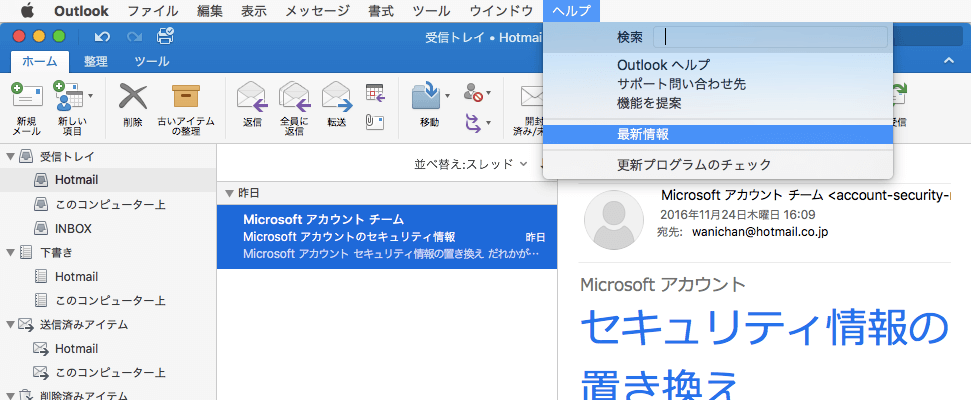Viewport: 971px width, 400px height.
Task: Click the rules purple arrows icon
Action: [x=472, y=122]
